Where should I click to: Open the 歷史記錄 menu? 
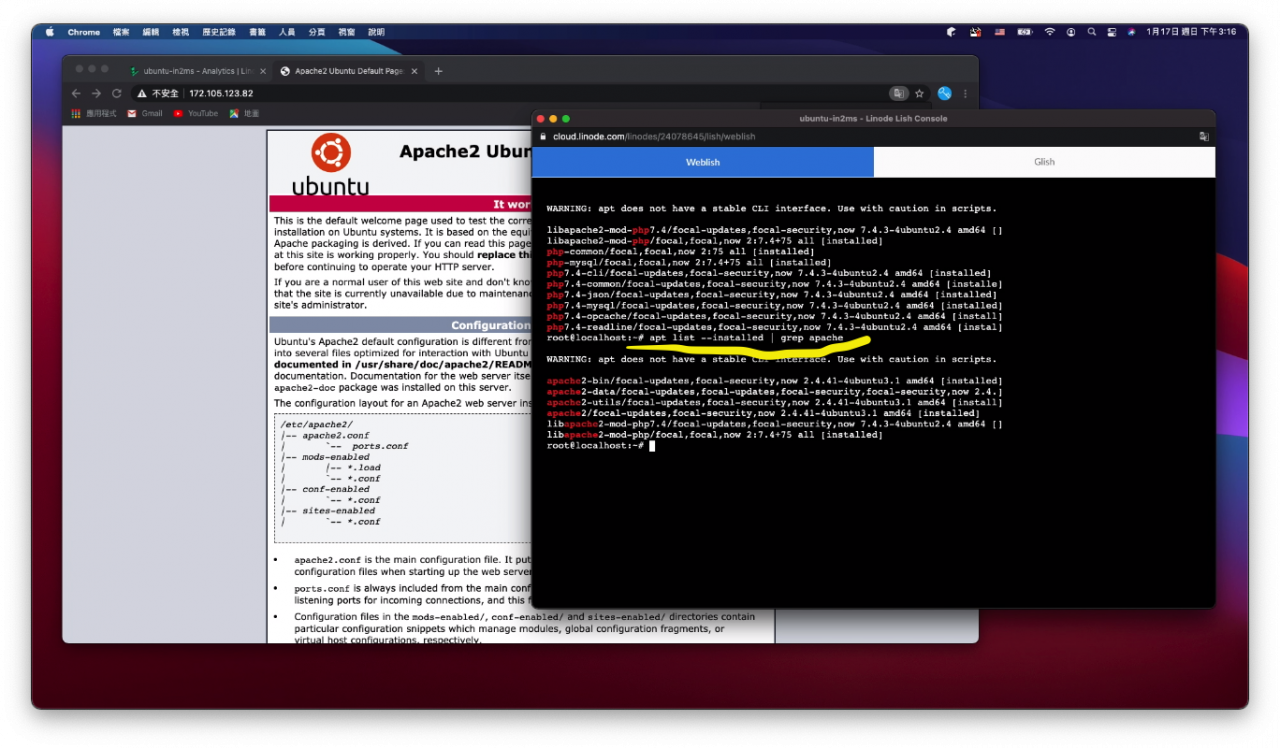pos(219,32)
